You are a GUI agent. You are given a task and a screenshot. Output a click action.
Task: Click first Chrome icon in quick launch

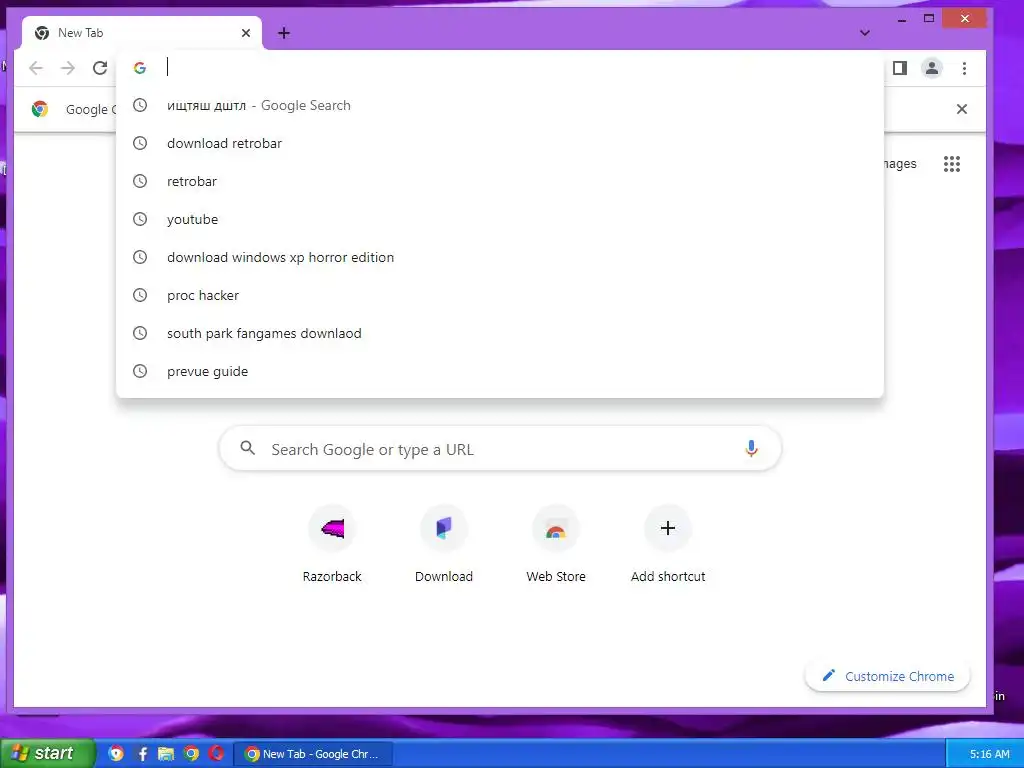[x=116, y=754]
